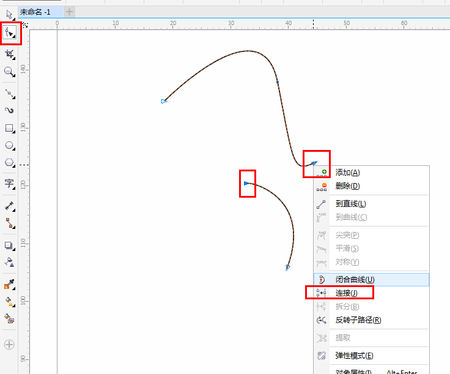The height and width of the screenshot is (374, 450).
Task: Select the Freehand line tool
Action: [10, 94]
